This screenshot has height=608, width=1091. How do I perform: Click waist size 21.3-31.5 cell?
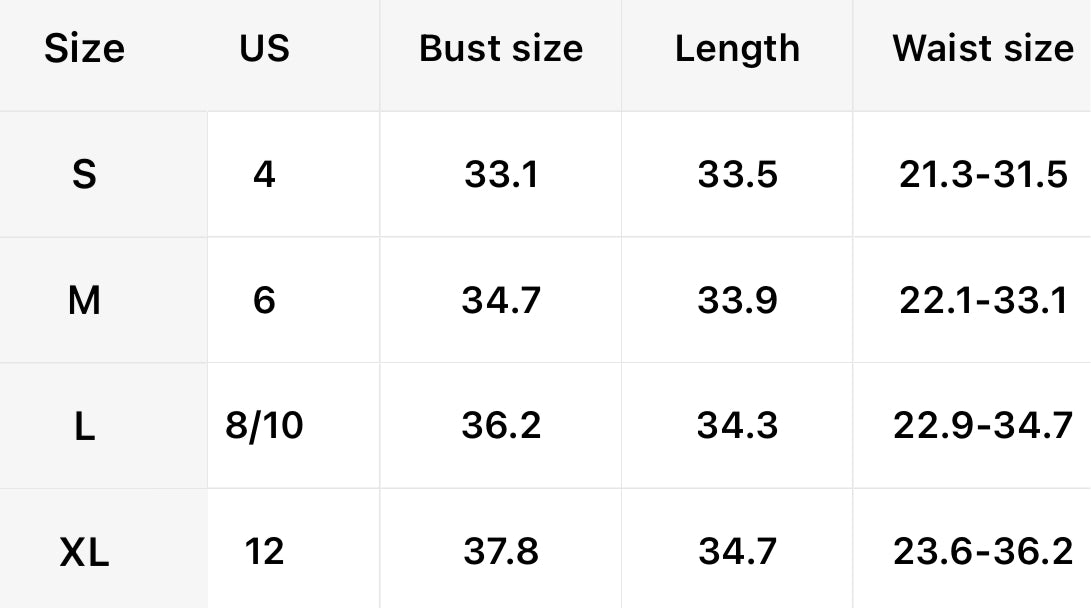click(x=983, y=175)
